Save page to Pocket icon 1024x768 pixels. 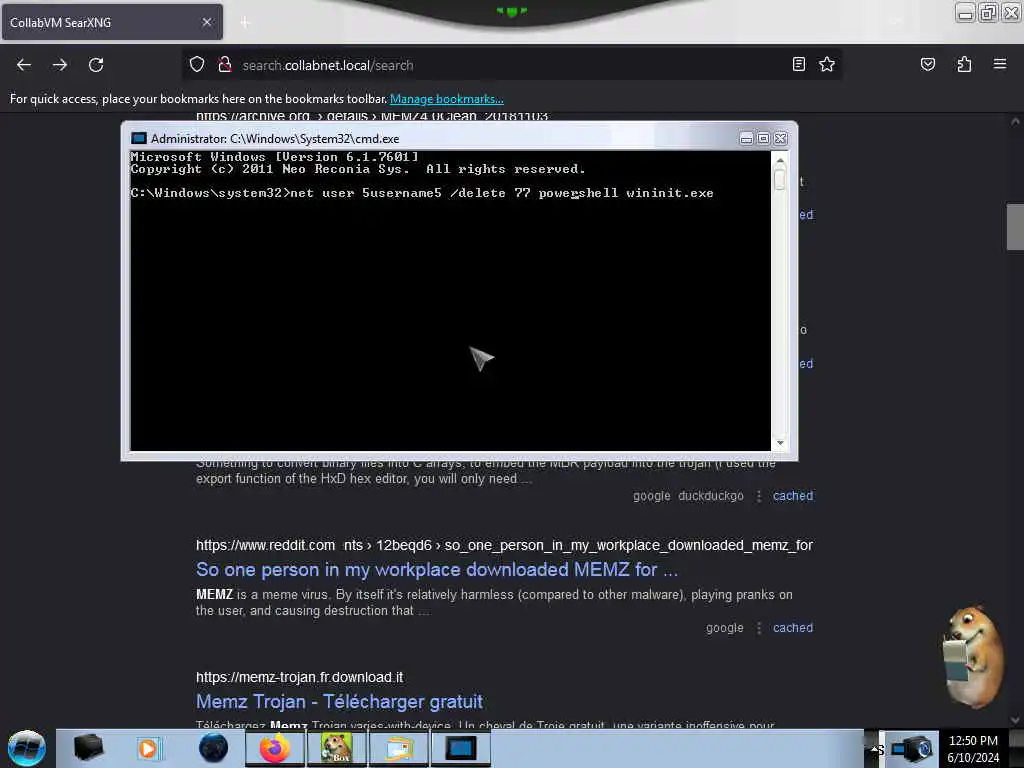tap(927, 64)
